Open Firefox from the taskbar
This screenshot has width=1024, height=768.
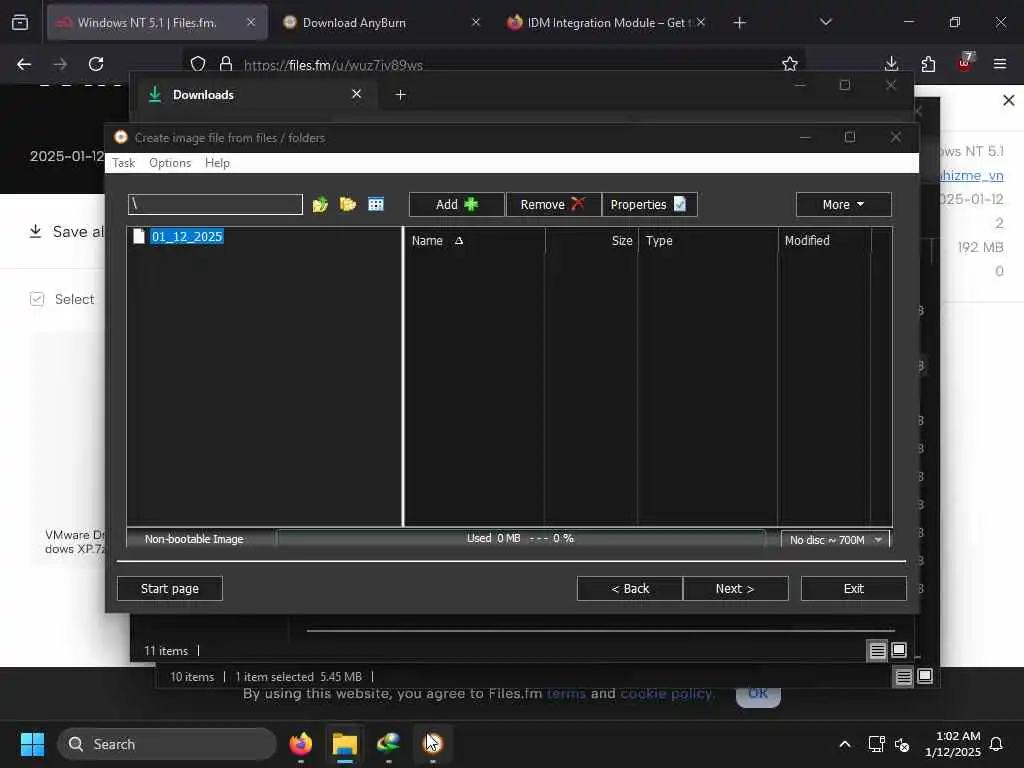point(300,744)
